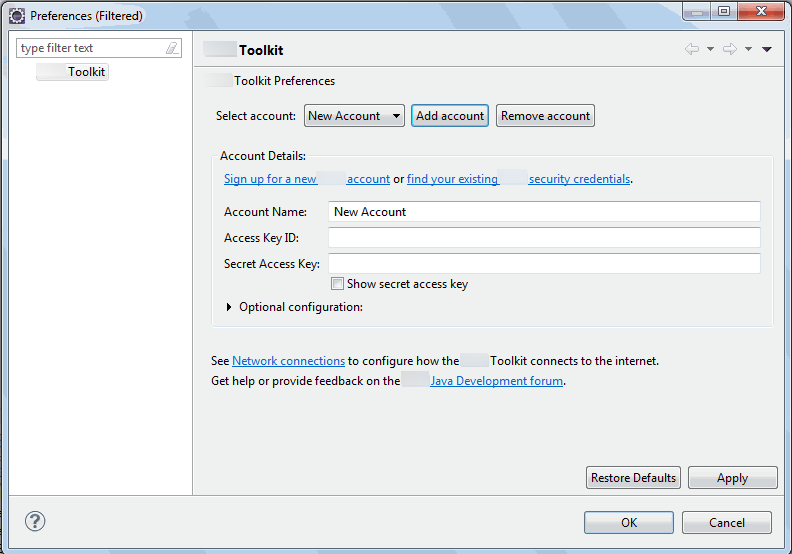Open the Network connections link
Image resolution: width=792 pixels, height=554 pixels.
289,361
